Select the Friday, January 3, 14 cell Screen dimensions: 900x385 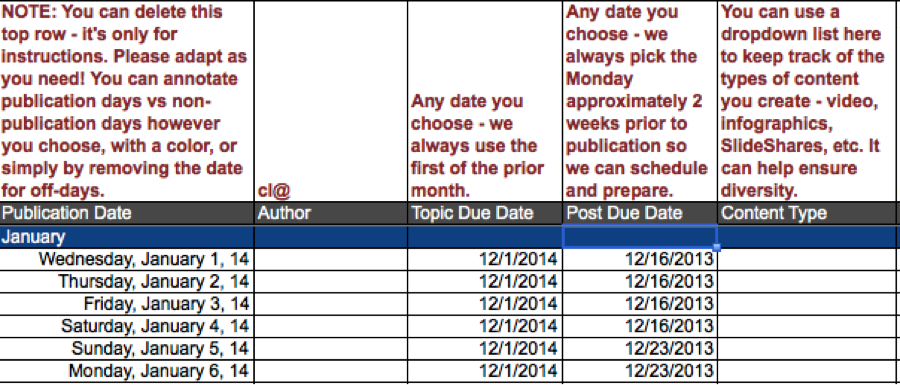point(127,304)
